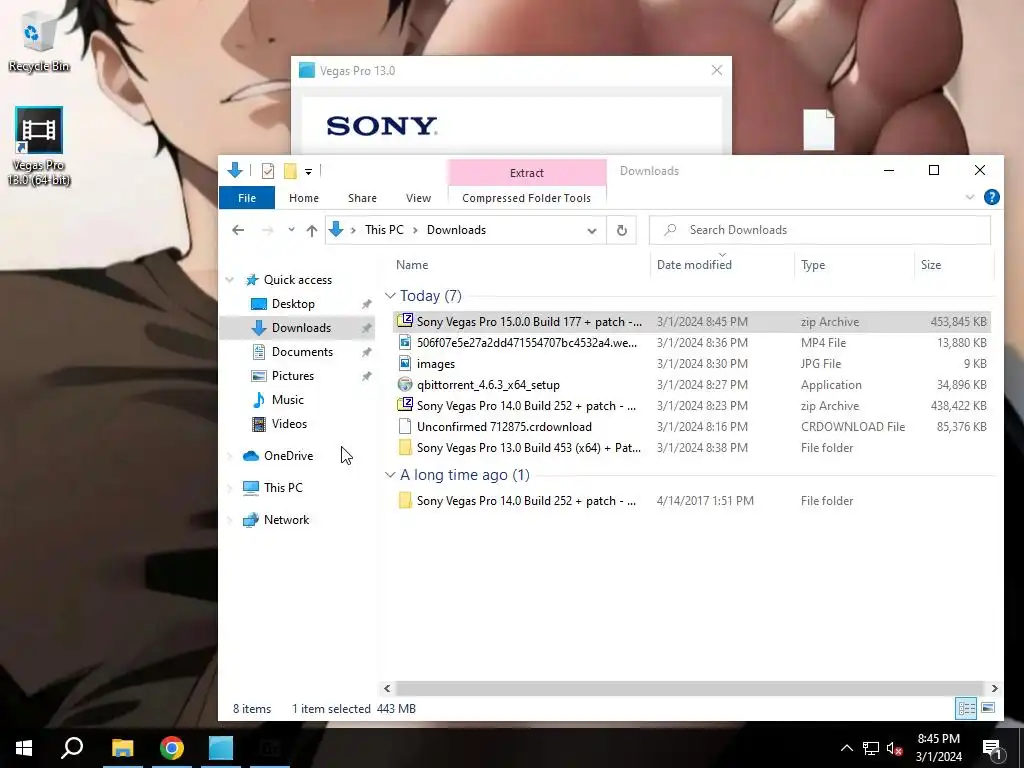Collapse the Today (7) group
1024x768 pixels.
[390, 296]
